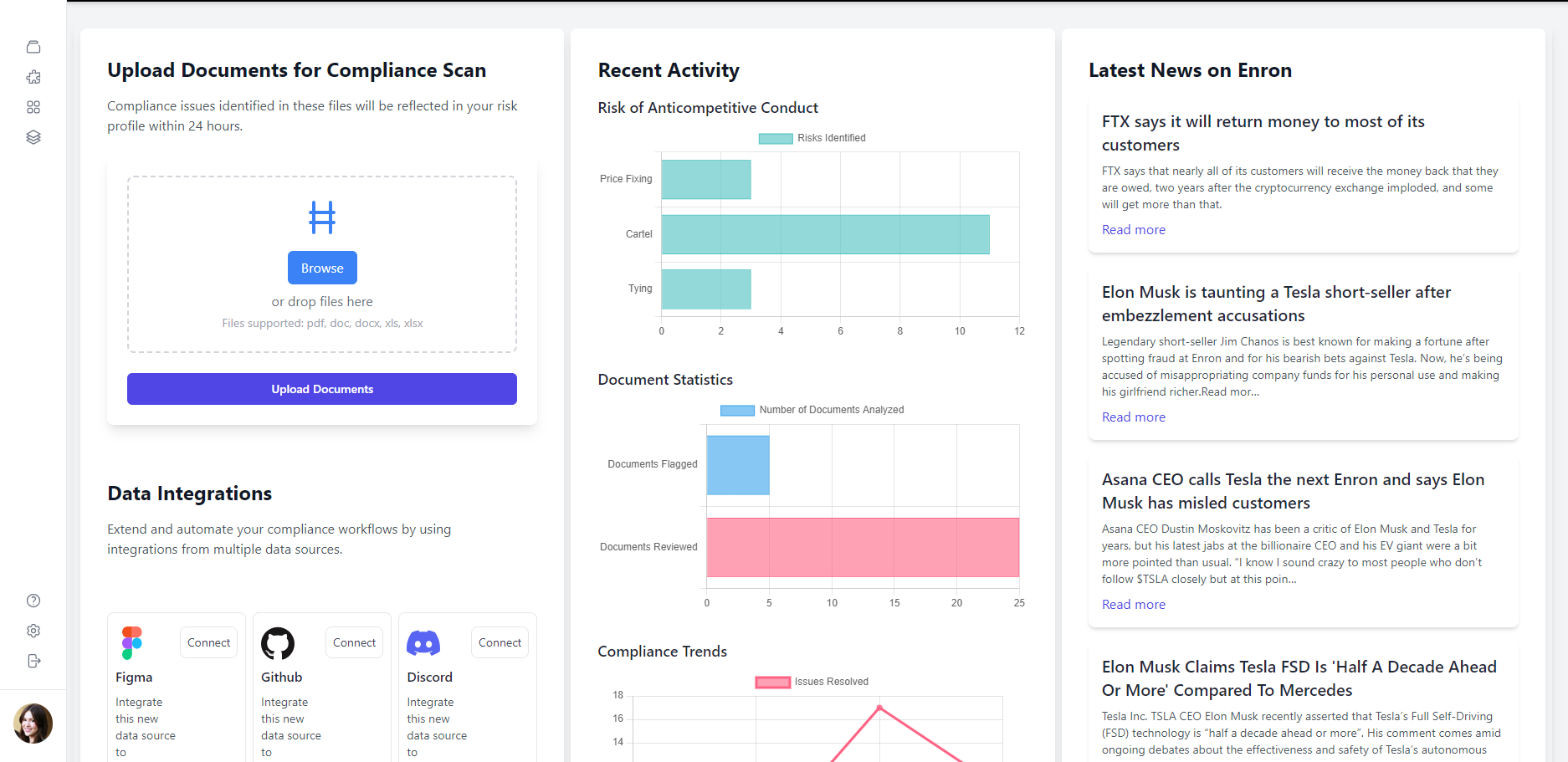Viewport: 1568px width, 762px height.
Task: Click the 'Asana CEO calls Tesla the next Enron' headline
Action: pos(1294,491)
